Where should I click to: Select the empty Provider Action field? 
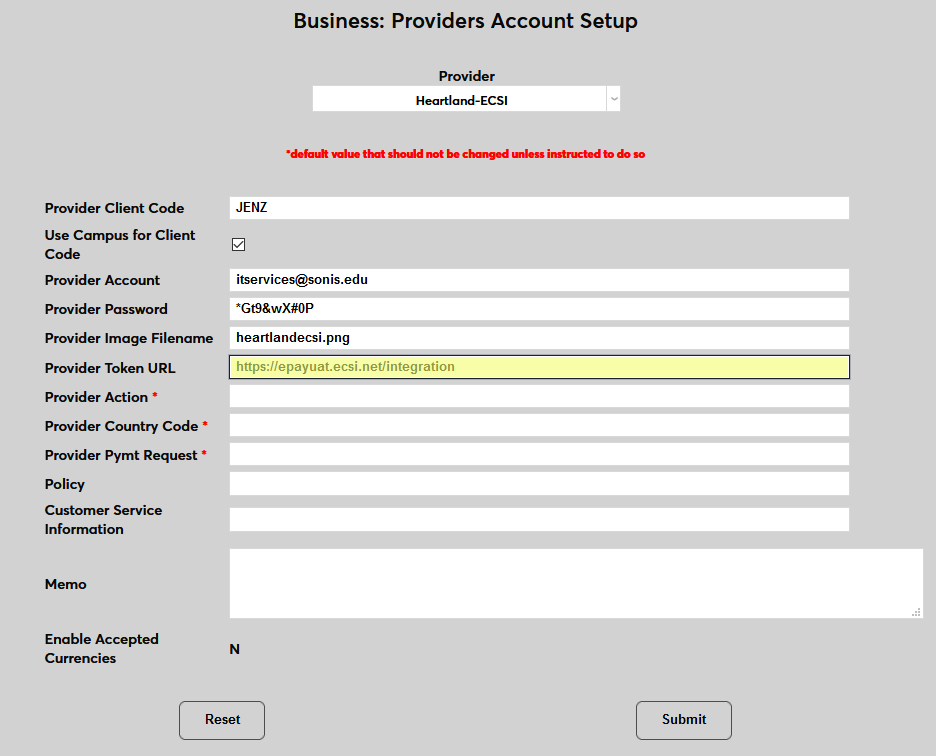click(x=539, y=396)
